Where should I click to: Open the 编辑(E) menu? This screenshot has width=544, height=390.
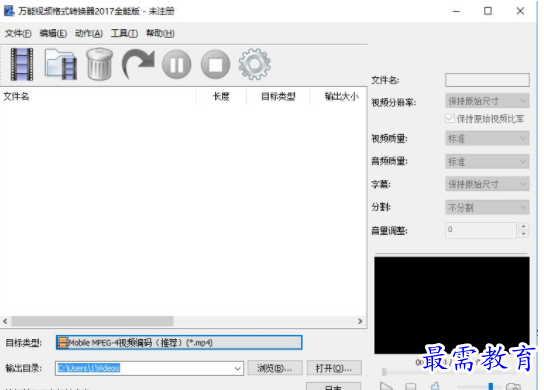click(x=53, y=33)
